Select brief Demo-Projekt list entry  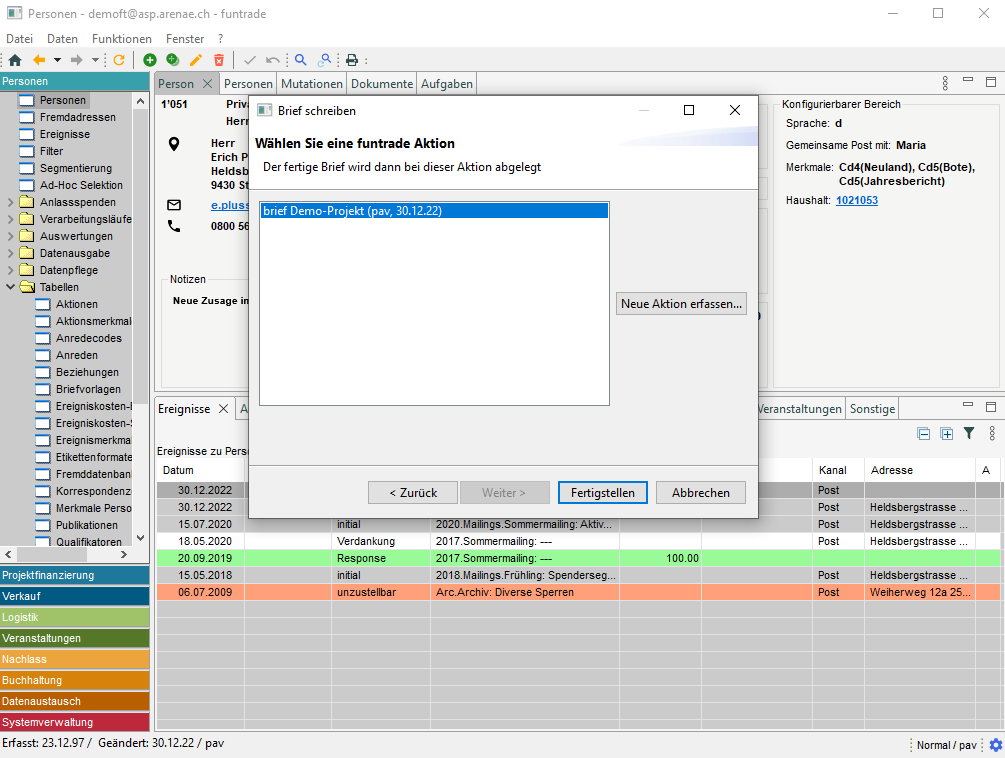pos(433,211)
